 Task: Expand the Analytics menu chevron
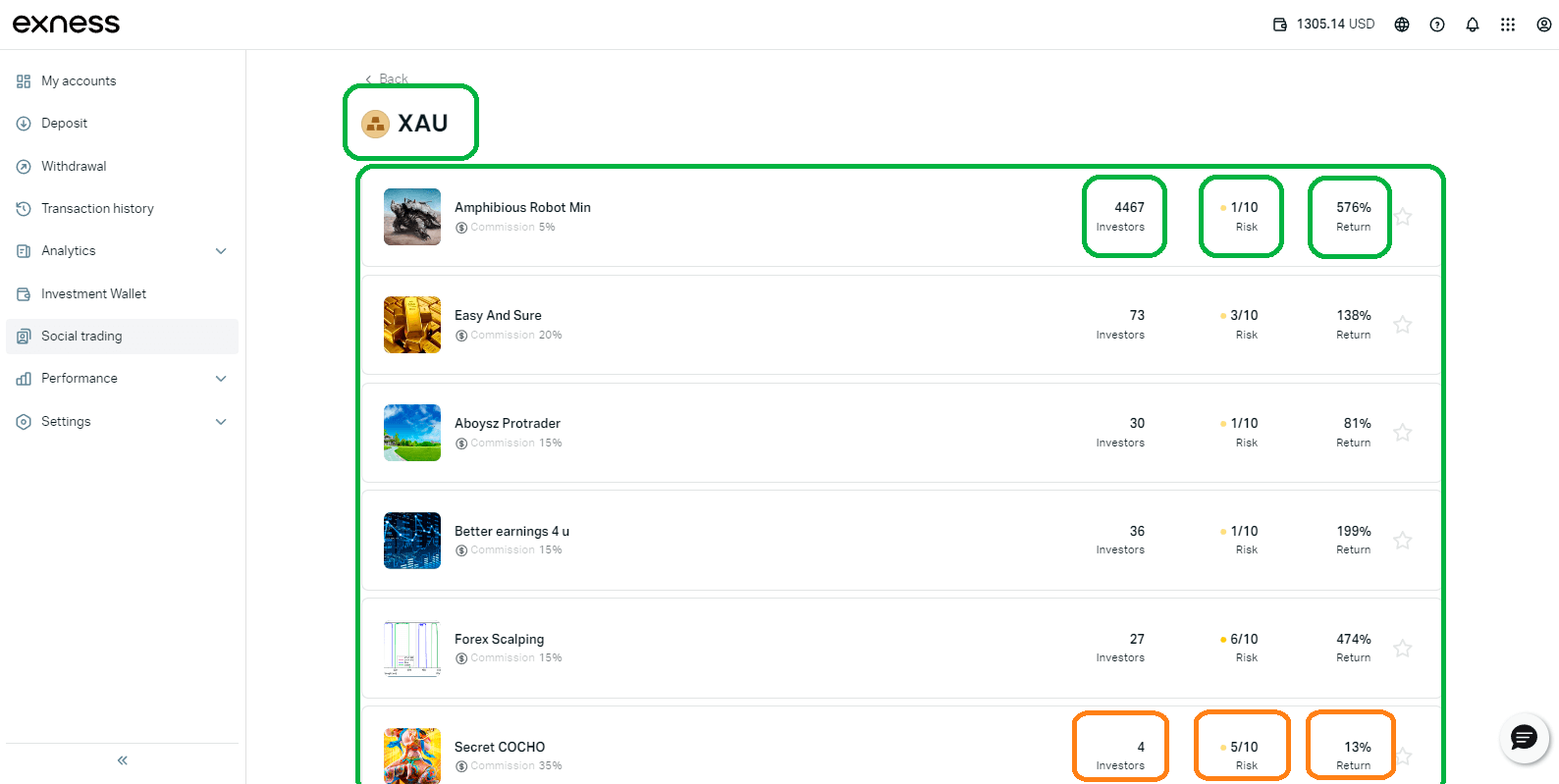pos(221,251)
